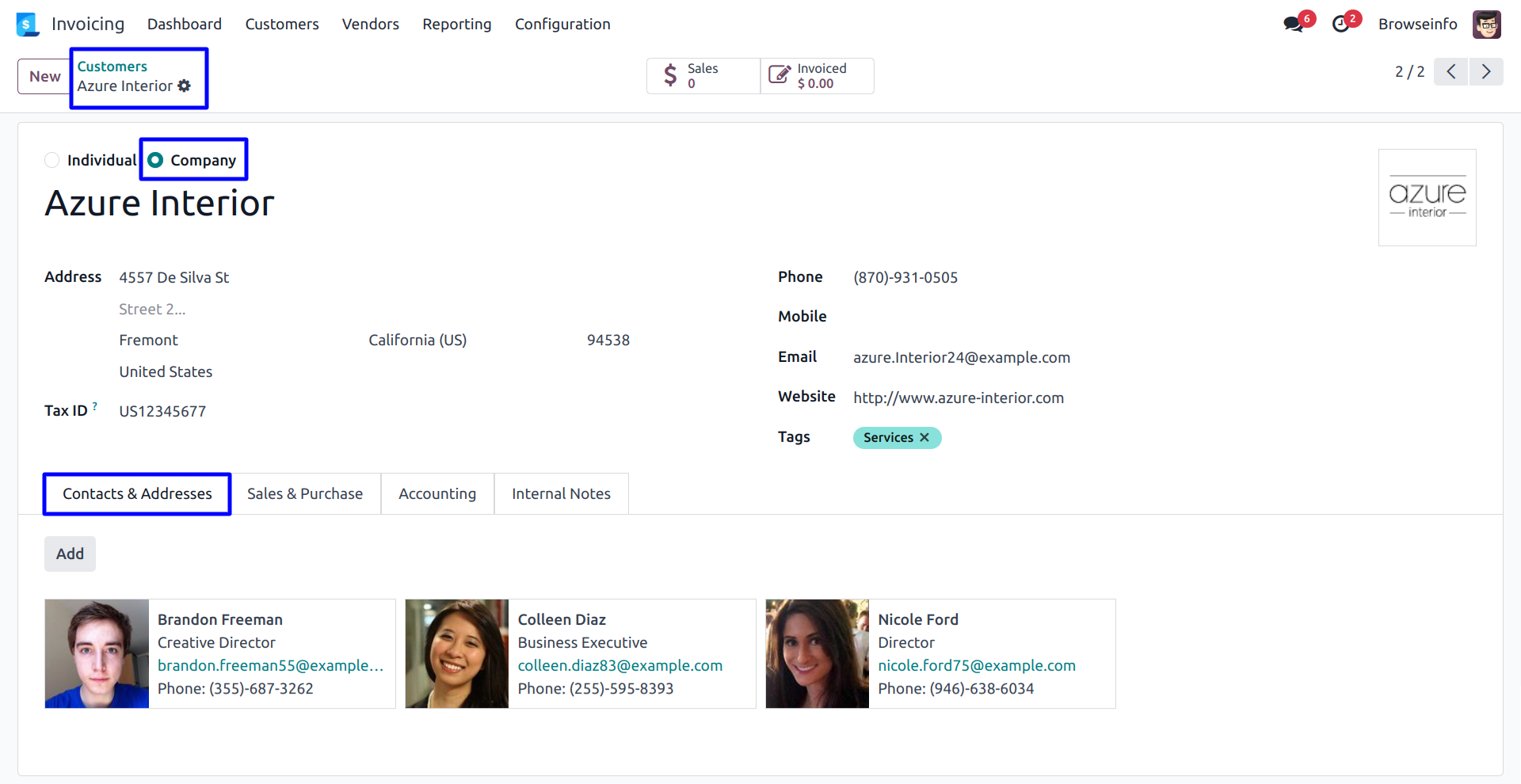Viewport: 1521px width, 784px height.
Task: Click the Customers breadcrumb link
Action: [112, 67]
